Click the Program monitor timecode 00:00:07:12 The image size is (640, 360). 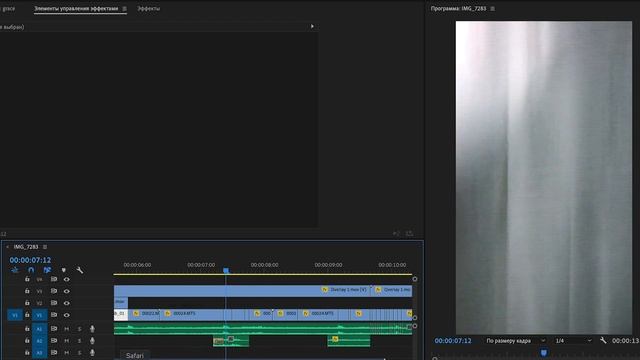(453, 341)
